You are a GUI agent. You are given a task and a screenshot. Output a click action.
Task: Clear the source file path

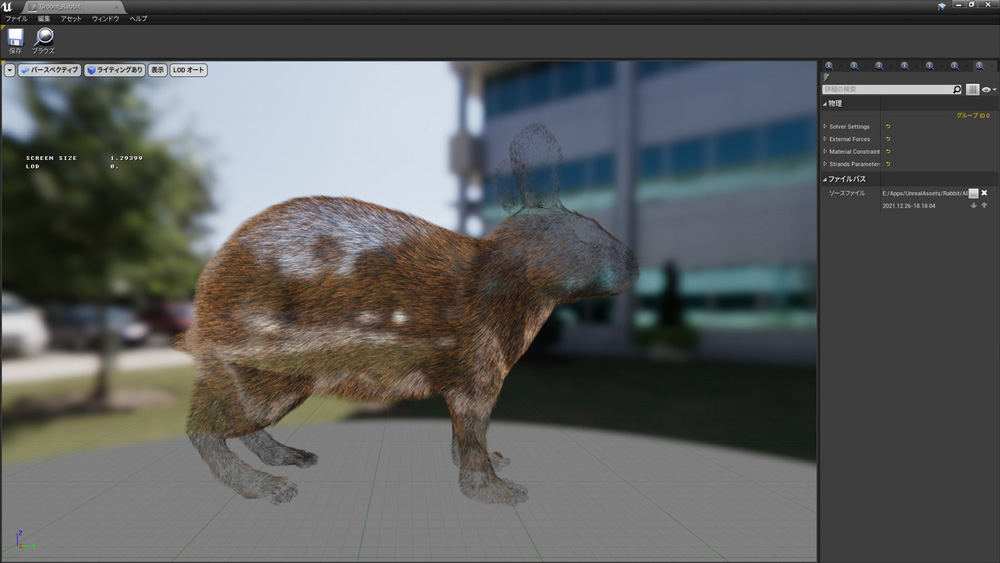pyautogui.click(x=984, y=193)
